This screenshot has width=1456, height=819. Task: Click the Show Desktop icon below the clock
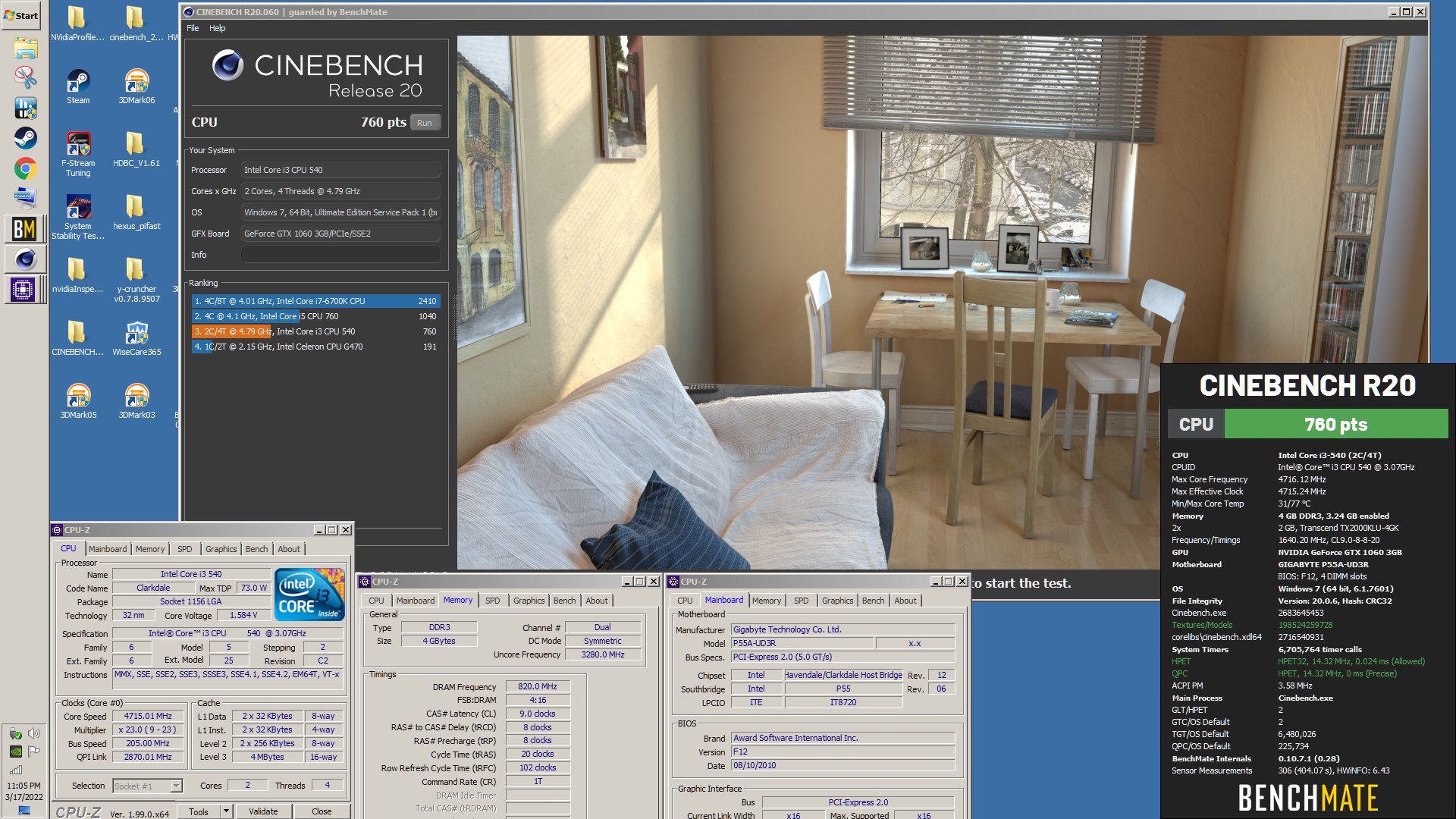[x=24, y=811]
